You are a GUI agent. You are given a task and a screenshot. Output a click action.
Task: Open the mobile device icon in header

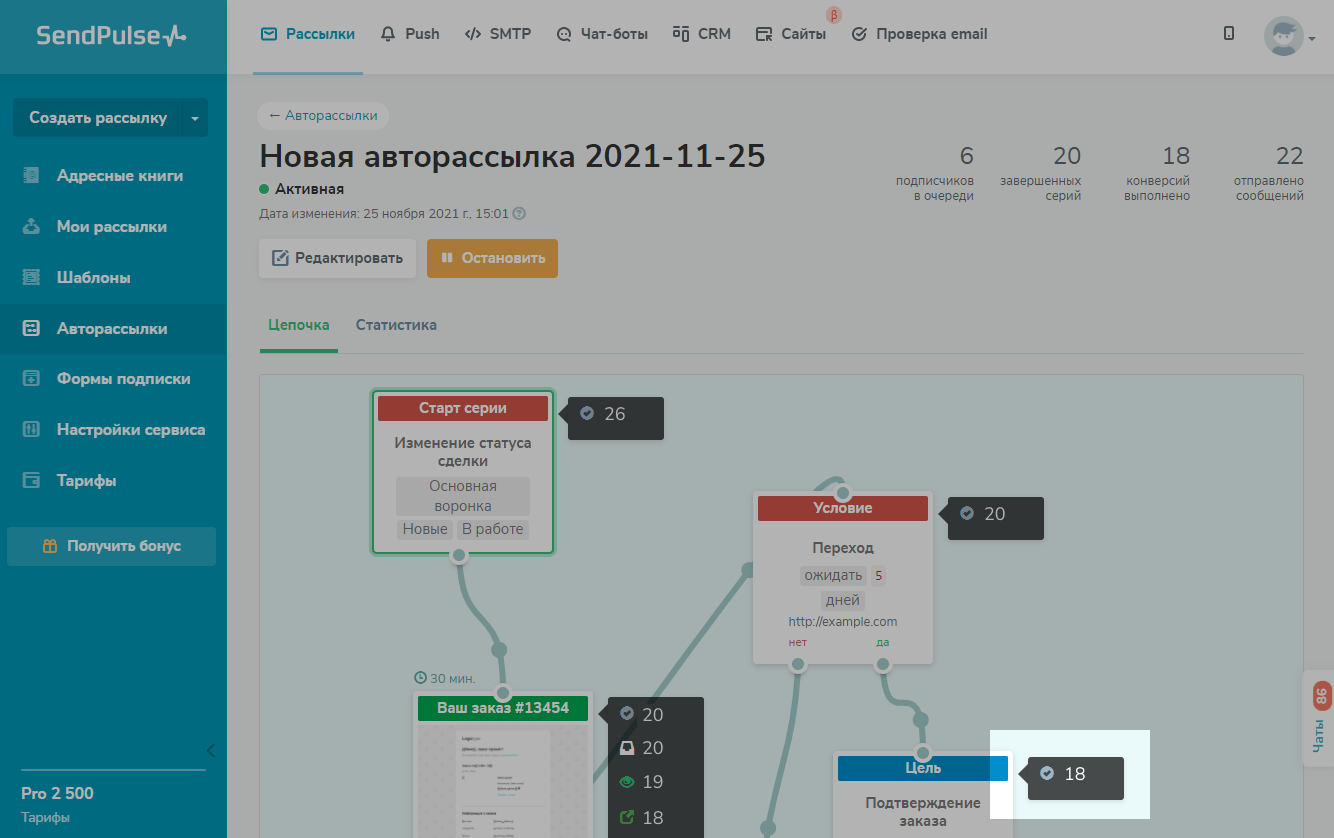point(1229,34)
